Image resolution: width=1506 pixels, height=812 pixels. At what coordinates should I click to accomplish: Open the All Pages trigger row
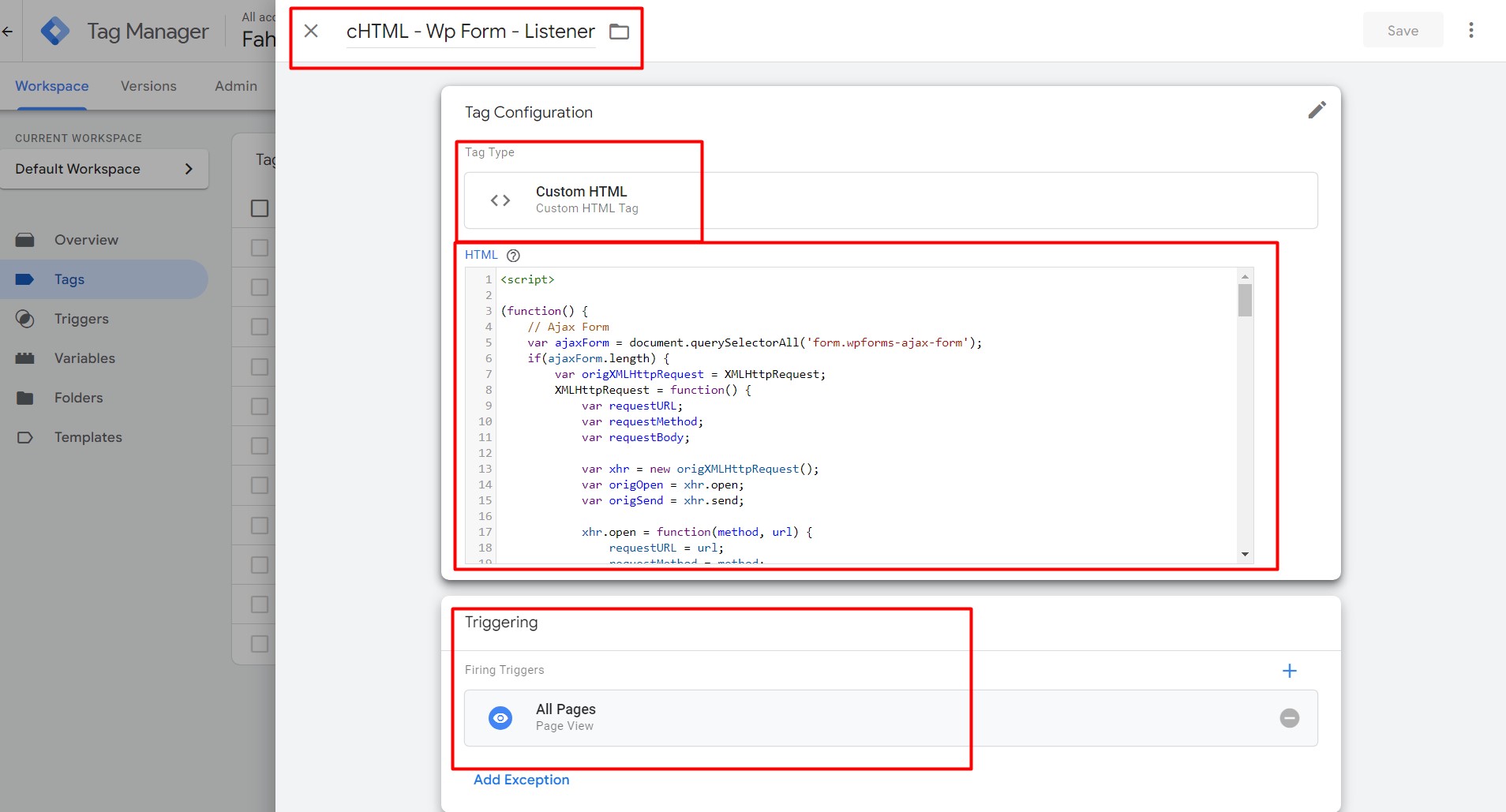pyautogui.click(x=890, y=718)
